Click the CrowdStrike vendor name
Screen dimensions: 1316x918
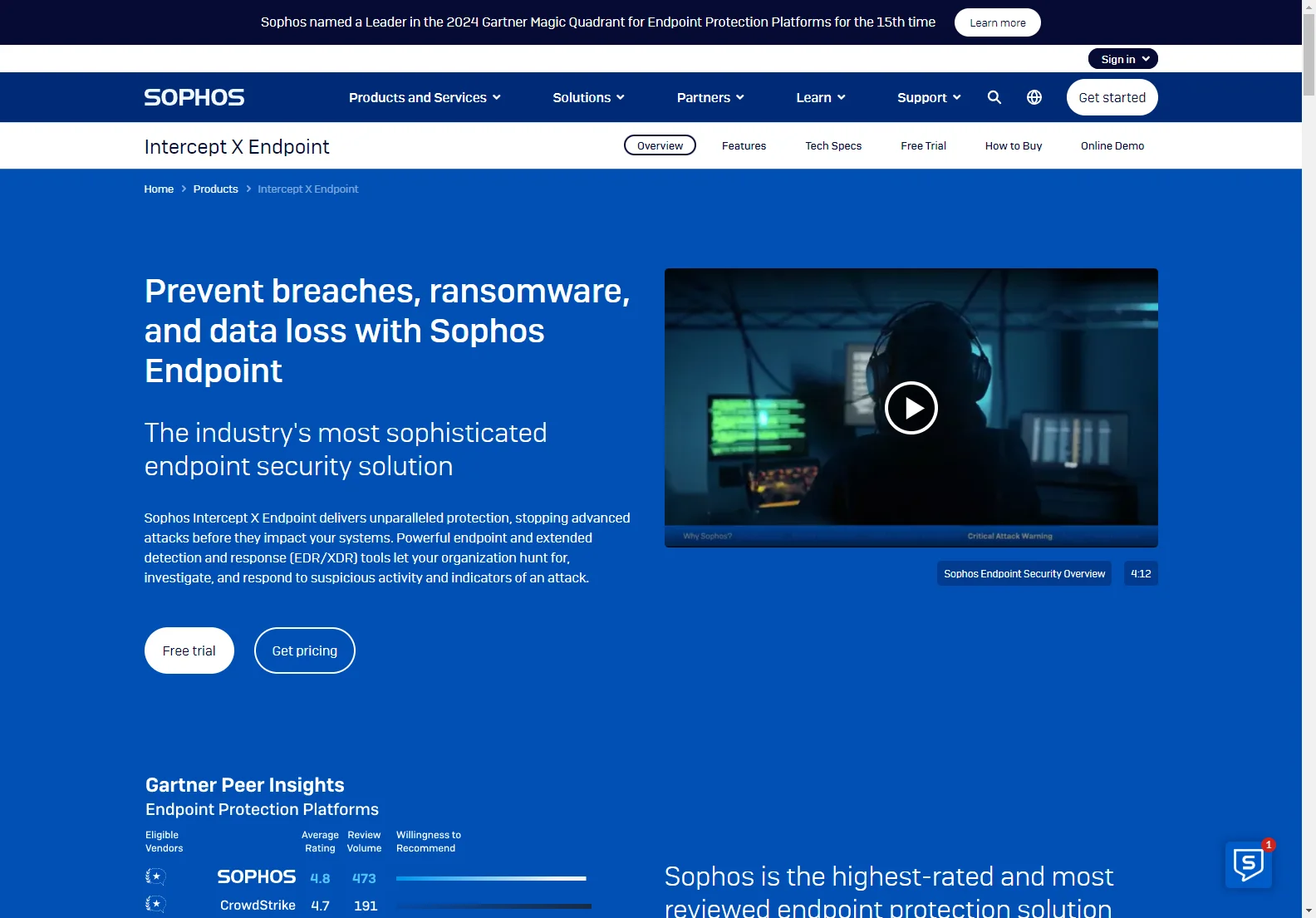click(258, 905)
